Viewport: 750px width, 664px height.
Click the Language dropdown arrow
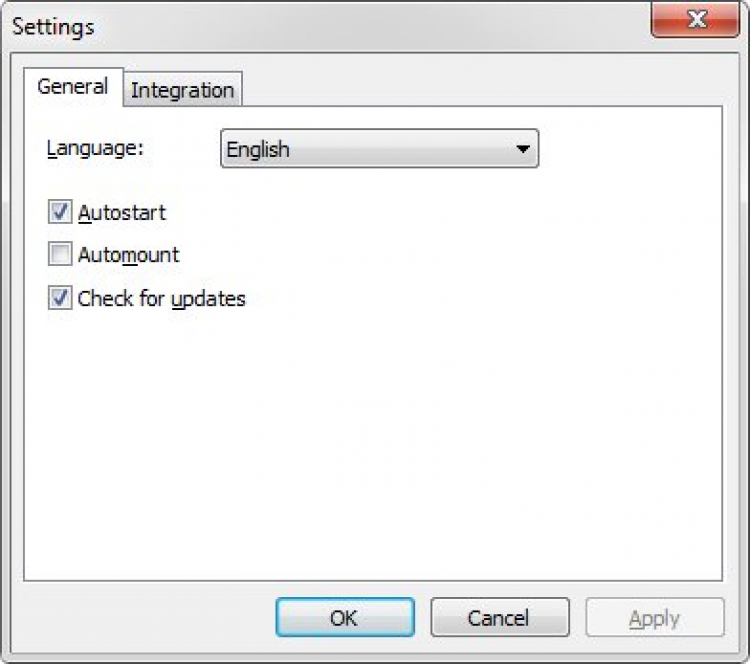(x=522, y=149)
